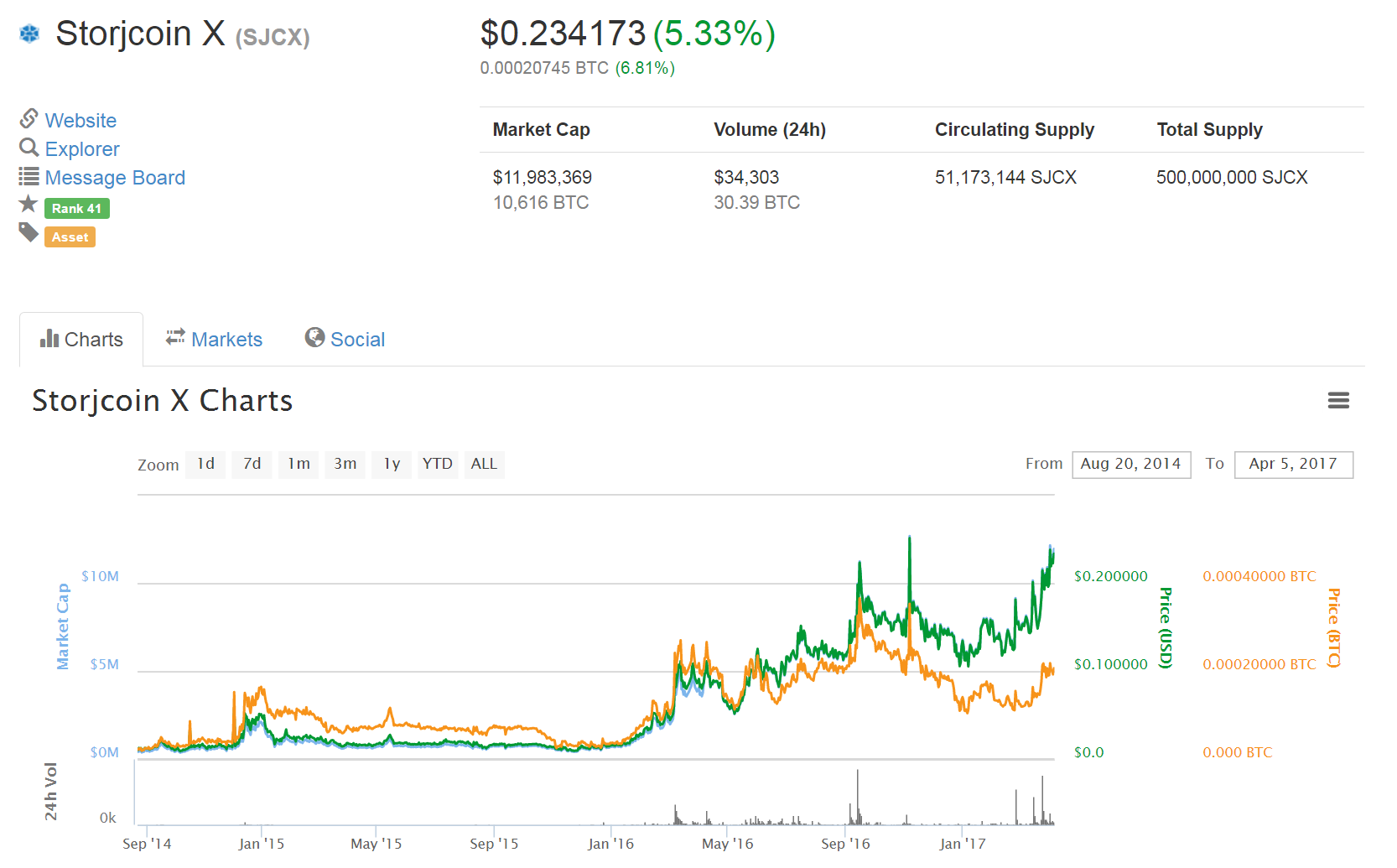Click the Market Cap column header

click(542, 130)
